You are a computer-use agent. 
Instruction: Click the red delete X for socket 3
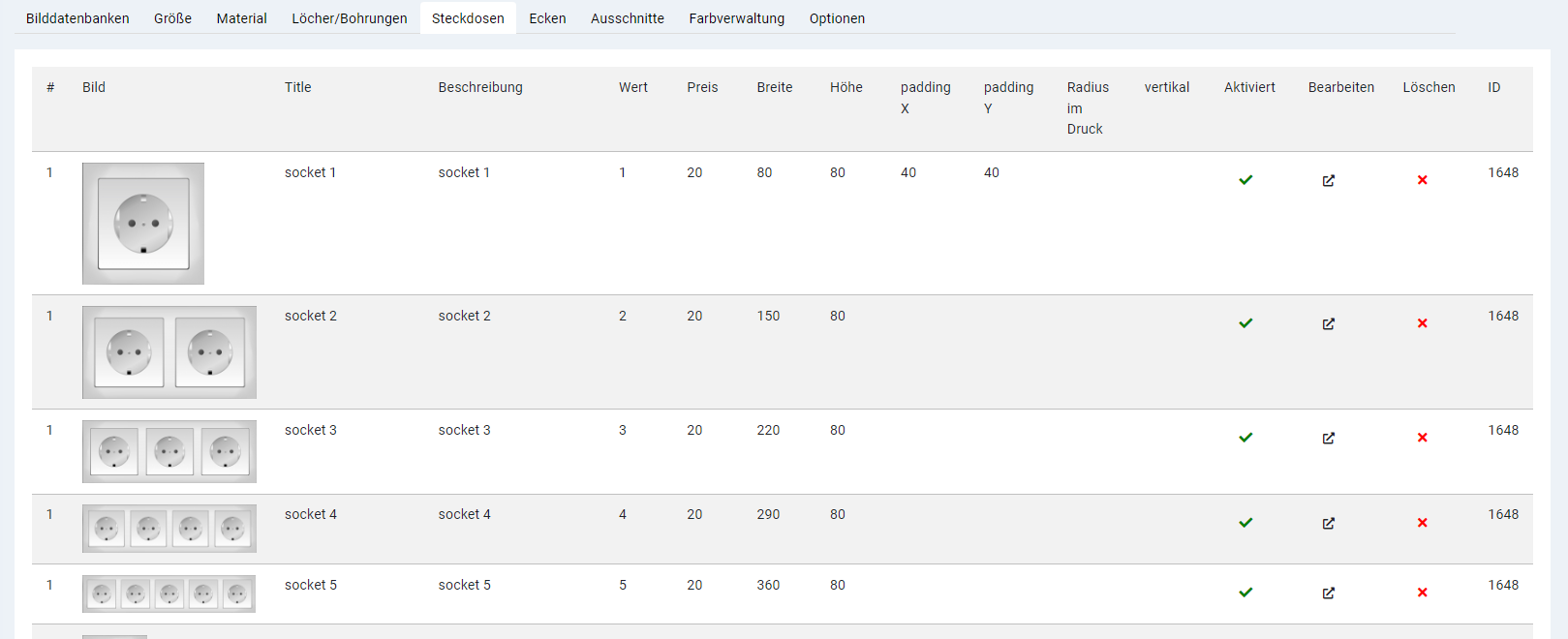click(1422, 438)
